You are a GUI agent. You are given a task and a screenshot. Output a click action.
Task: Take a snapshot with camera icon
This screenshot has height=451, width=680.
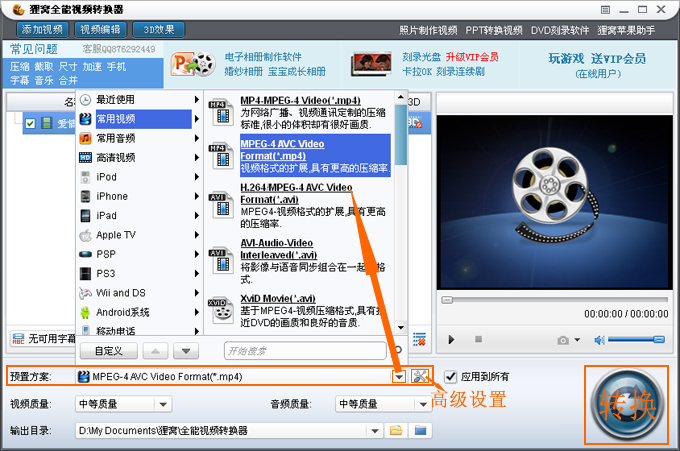tap(563, 340)
